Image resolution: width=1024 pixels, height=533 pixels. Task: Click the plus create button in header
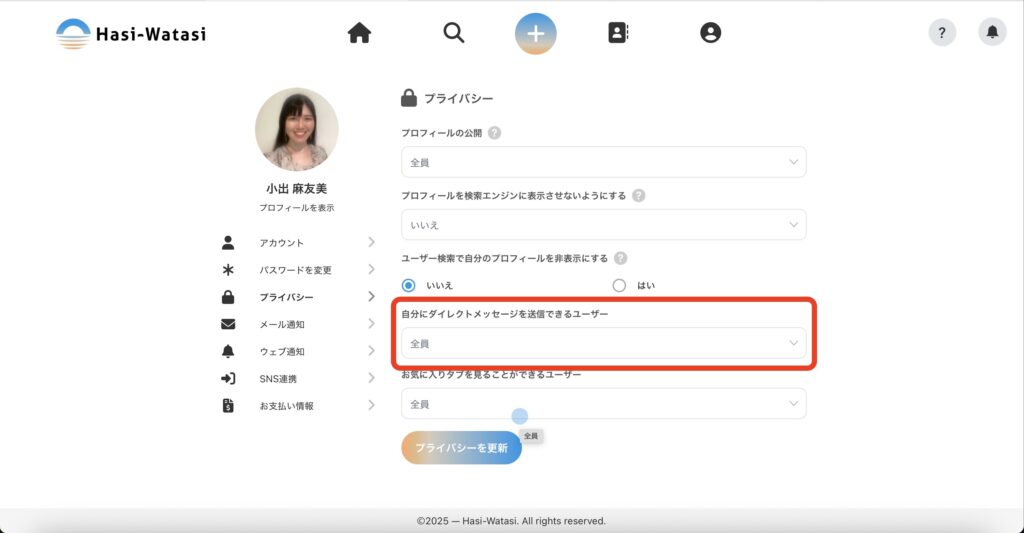coord(536,33)
